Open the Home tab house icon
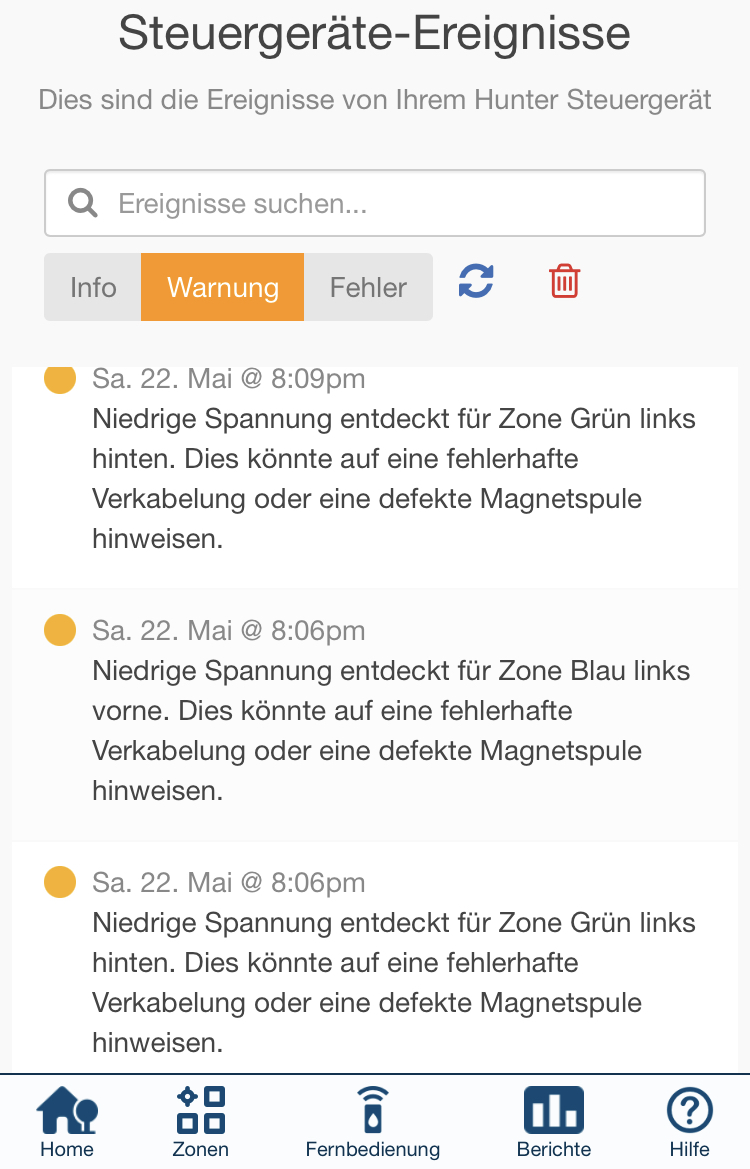Viewport: 750px width, 1169px height. pyautogui.click(x=67, y=1110)
